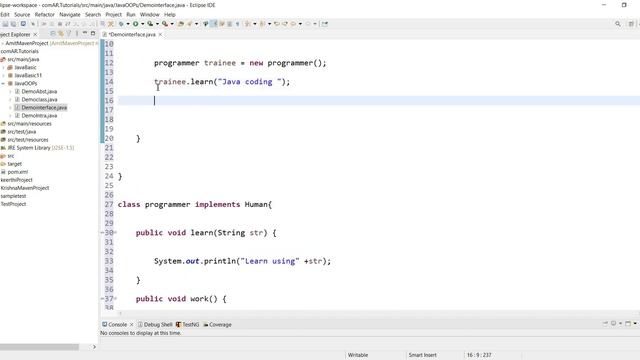This screenshot has height=360, width=640.
Task: Click the Forward navigation arrow in toolbar
Action: tap(308, 24)
